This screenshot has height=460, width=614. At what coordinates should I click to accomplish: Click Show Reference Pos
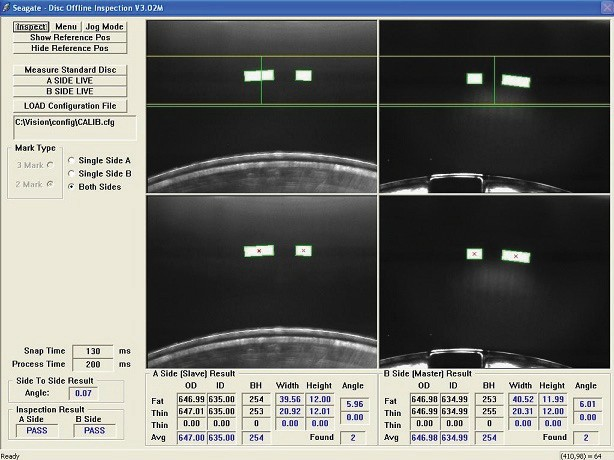coord(69,37)
